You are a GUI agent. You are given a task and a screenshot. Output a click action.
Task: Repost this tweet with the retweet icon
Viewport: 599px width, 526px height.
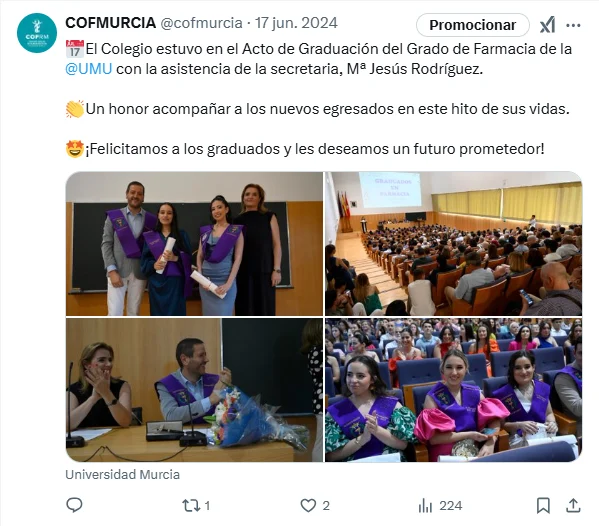(191, 506)
